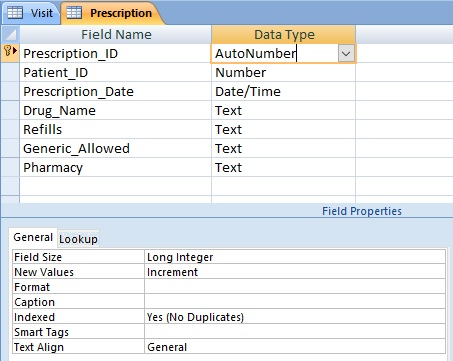Click the Indexed value Yes (No Duplicates)
This screenshot has width=453, height=361.
click(295, 317)
